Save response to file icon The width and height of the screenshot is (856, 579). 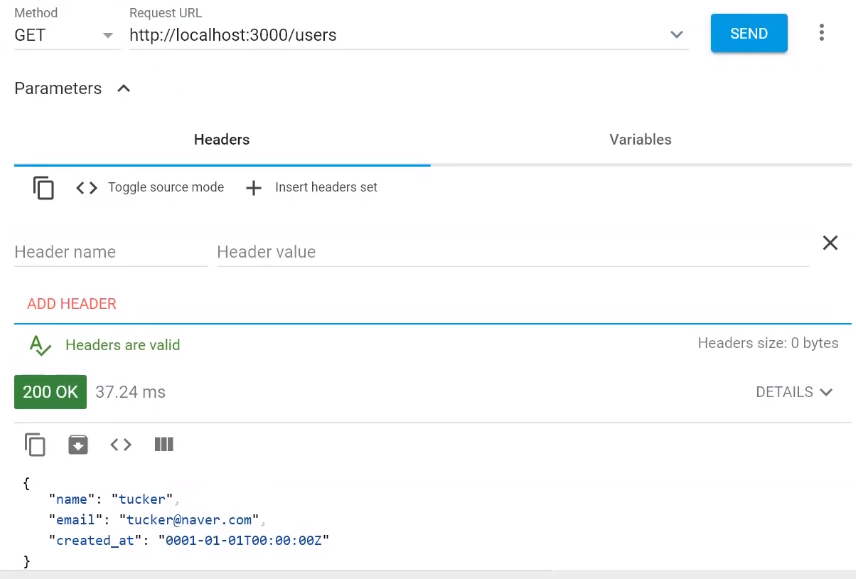pos(78,445)
